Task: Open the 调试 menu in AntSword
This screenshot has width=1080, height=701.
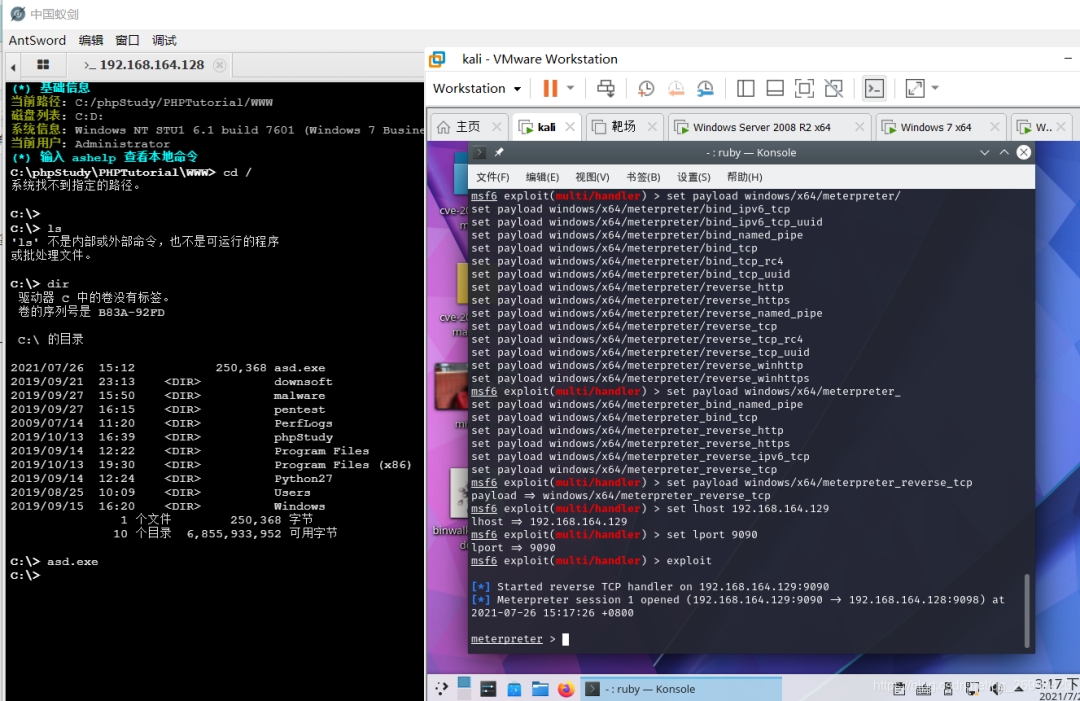Action: coord(164,41)
